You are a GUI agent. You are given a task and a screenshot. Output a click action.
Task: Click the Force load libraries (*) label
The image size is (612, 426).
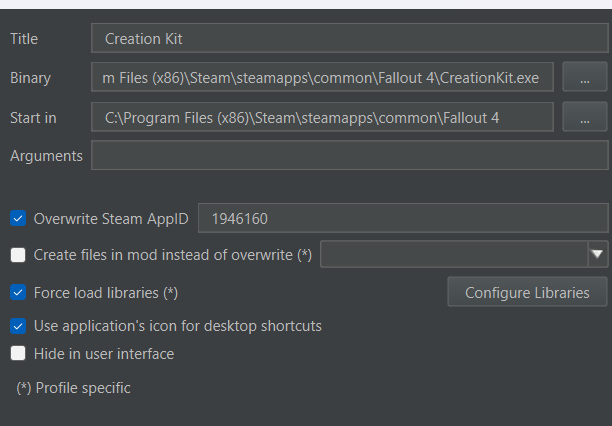106,293
